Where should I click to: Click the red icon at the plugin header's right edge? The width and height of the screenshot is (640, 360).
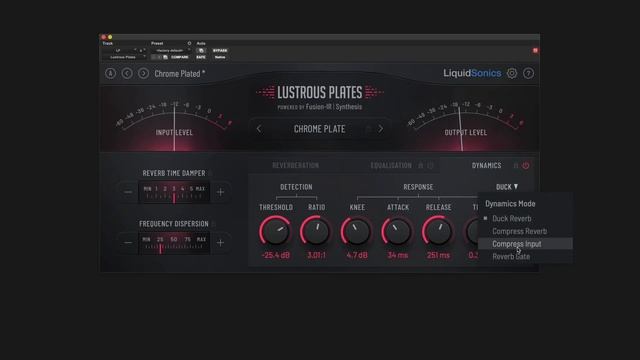pyautogui.click(x=535, y=51)
